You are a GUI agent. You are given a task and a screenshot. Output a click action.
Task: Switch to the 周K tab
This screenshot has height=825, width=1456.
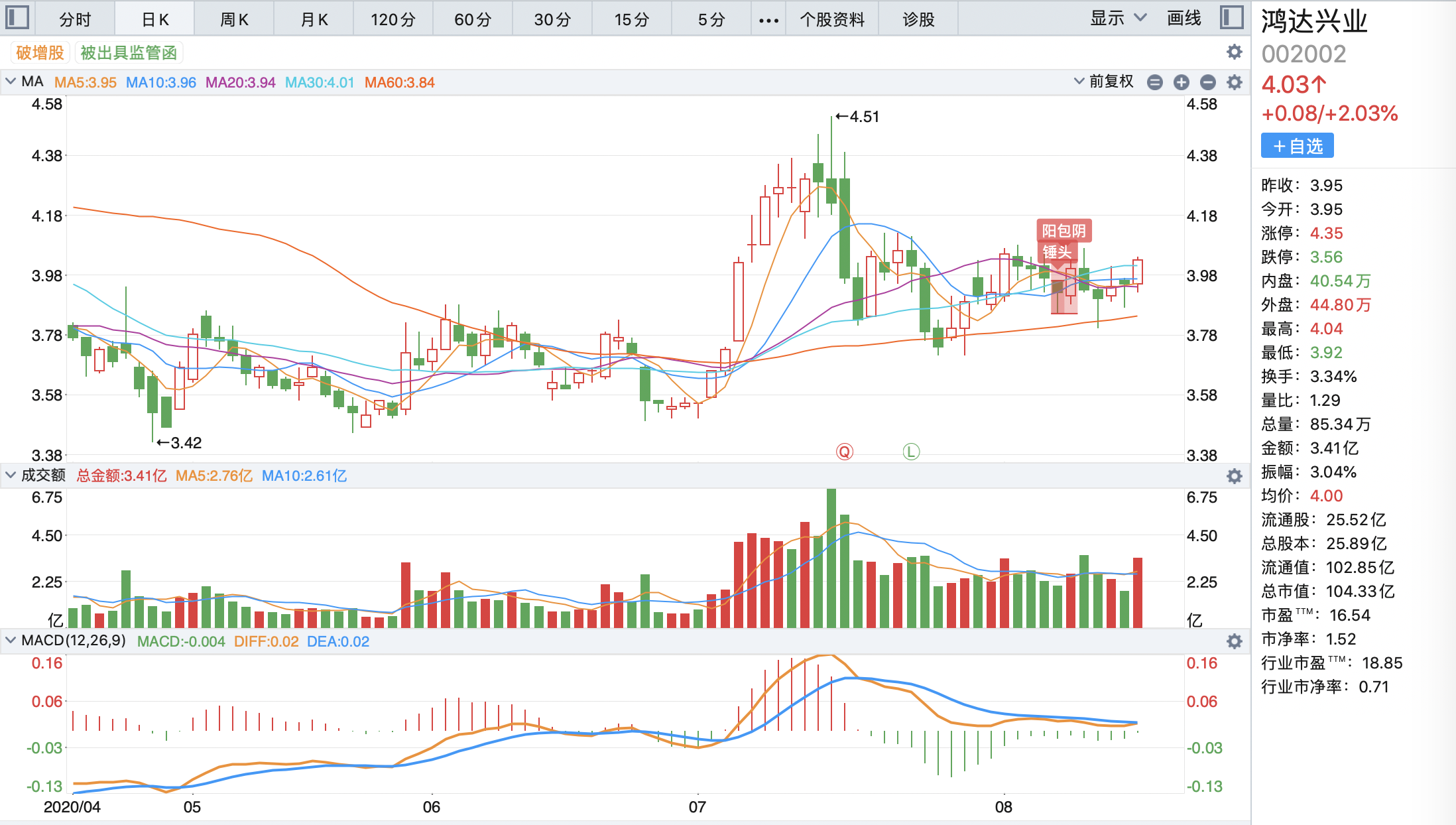234,19
